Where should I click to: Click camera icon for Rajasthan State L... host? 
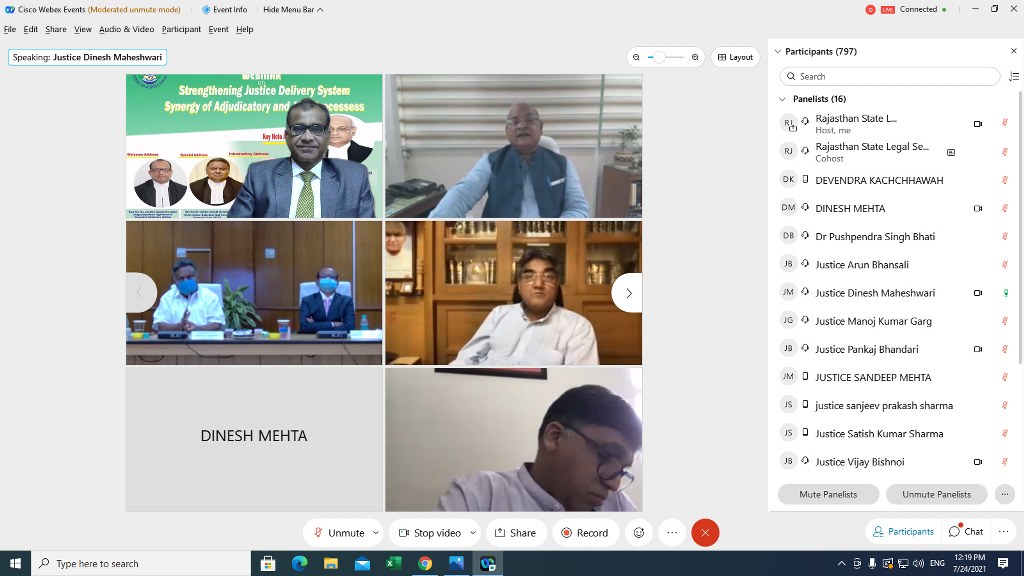coord(978,123)
